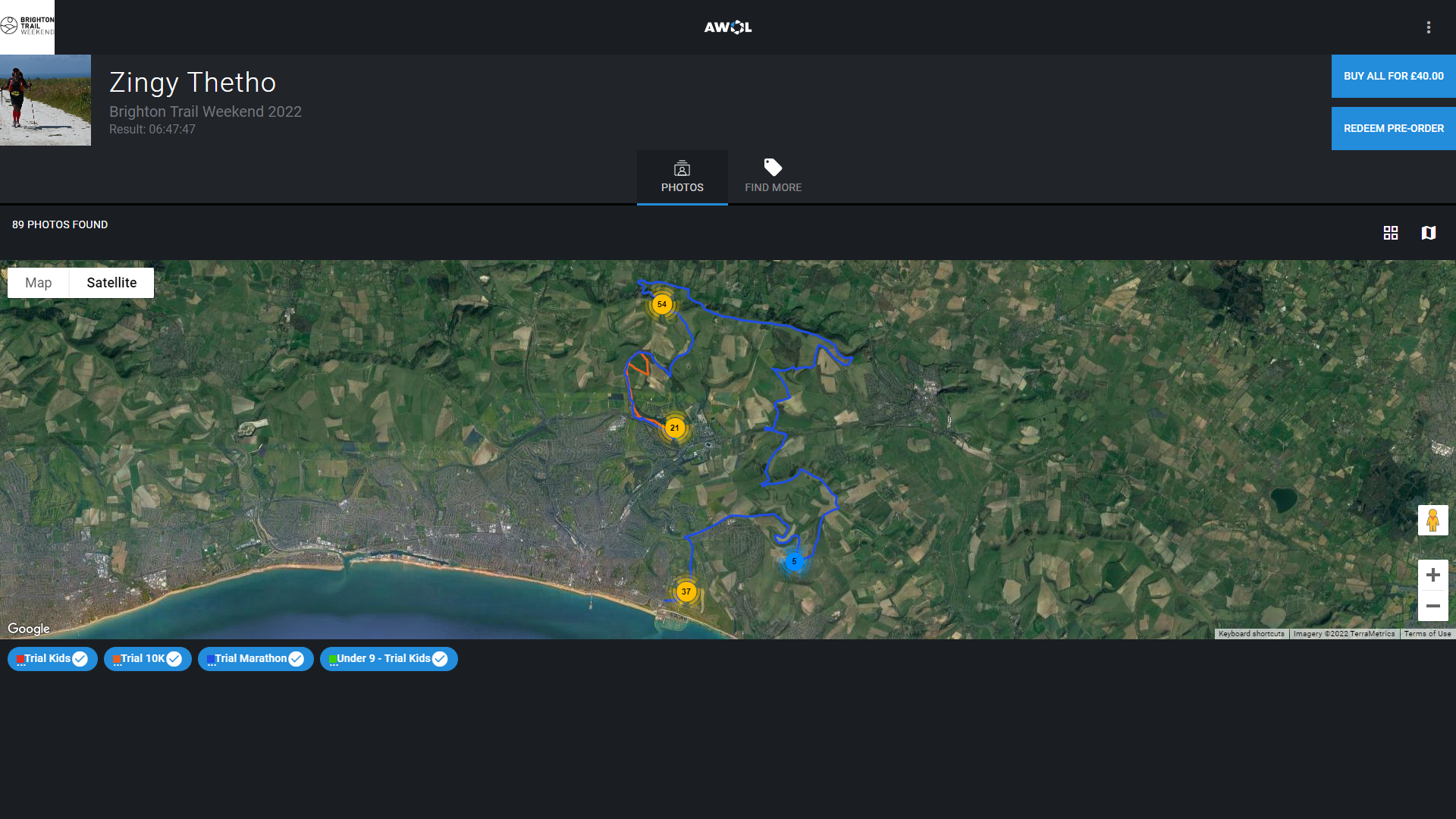Open the 37 photos cluster marker
The image size is (1456, 819).
pyautogui.click(x=686, y=591)
